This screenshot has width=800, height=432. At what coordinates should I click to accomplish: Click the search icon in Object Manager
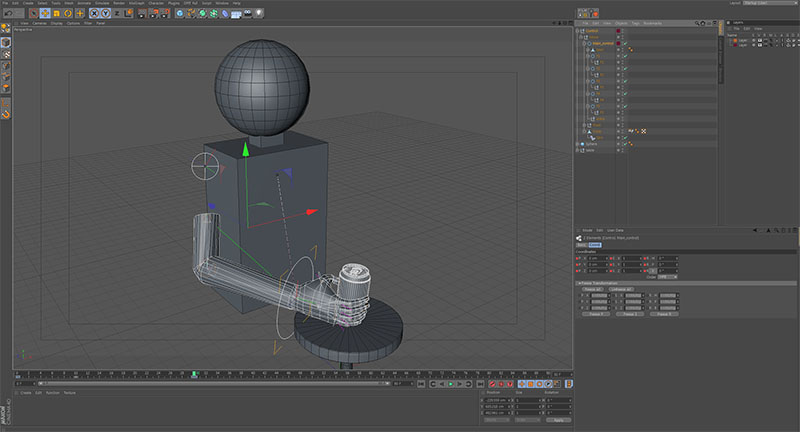coord(696,23)
